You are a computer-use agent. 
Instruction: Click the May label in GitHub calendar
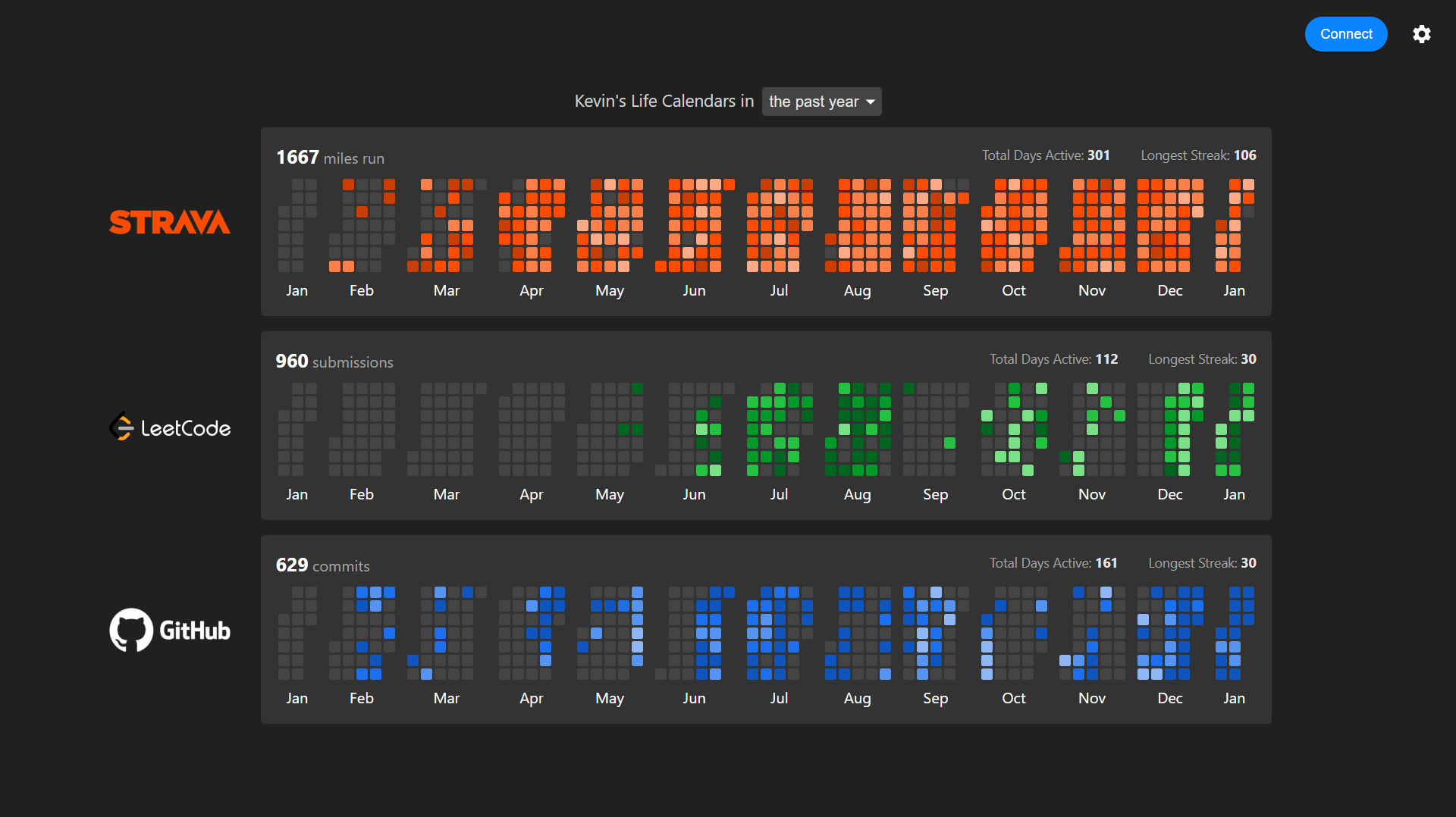610,698
